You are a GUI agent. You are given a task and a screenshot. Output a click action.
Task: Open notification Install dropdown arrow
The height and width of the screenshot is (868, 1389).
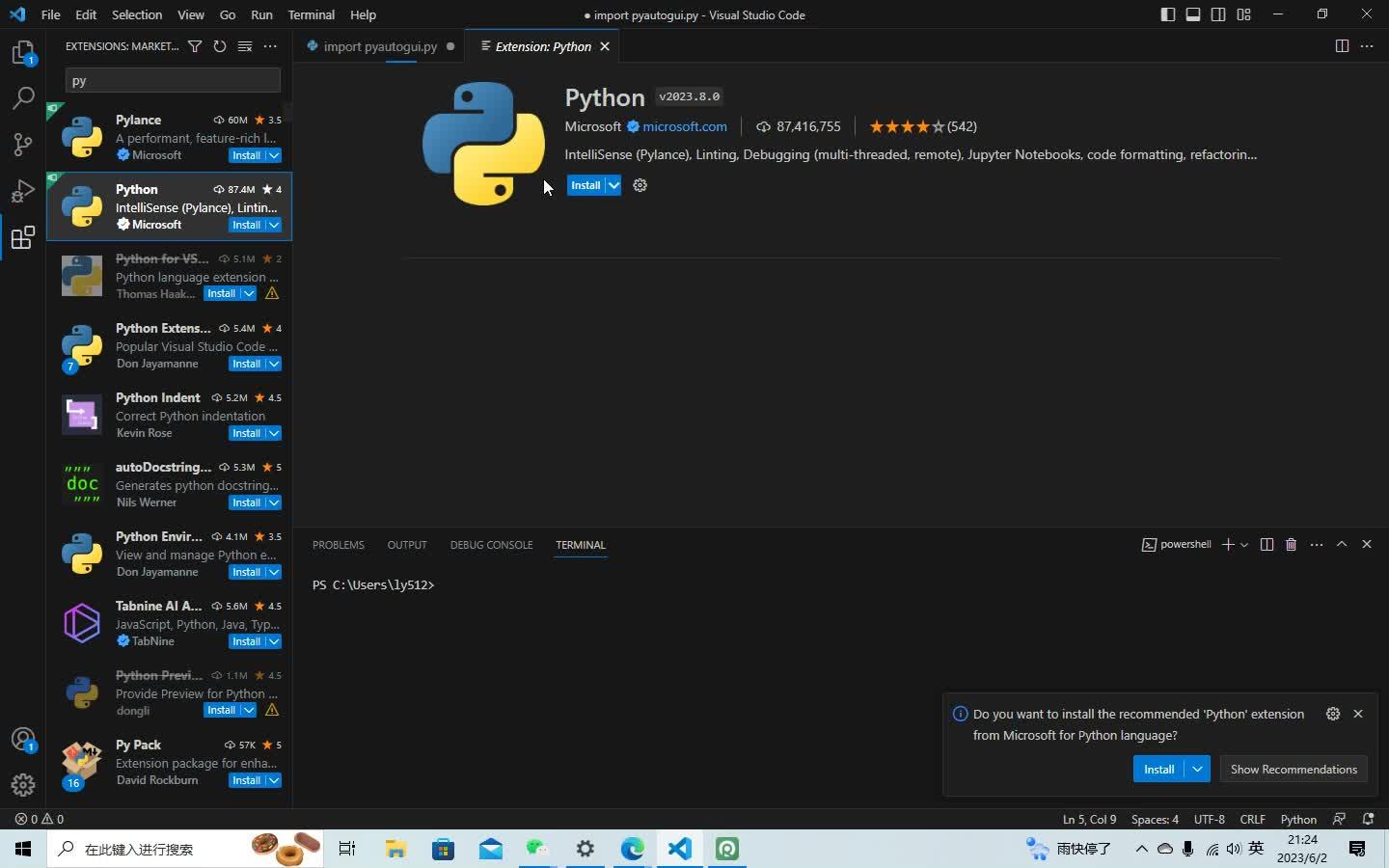pos(1197,769)
